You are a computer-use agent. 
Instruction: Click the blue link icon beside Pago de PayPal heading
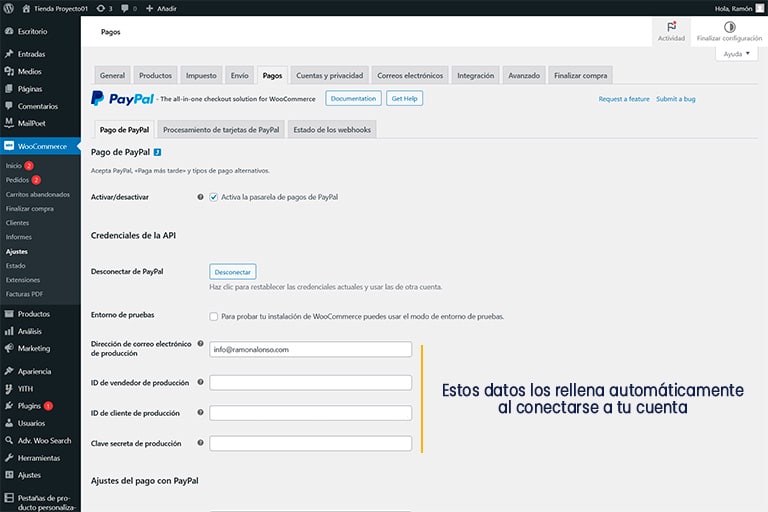[157, 152]
